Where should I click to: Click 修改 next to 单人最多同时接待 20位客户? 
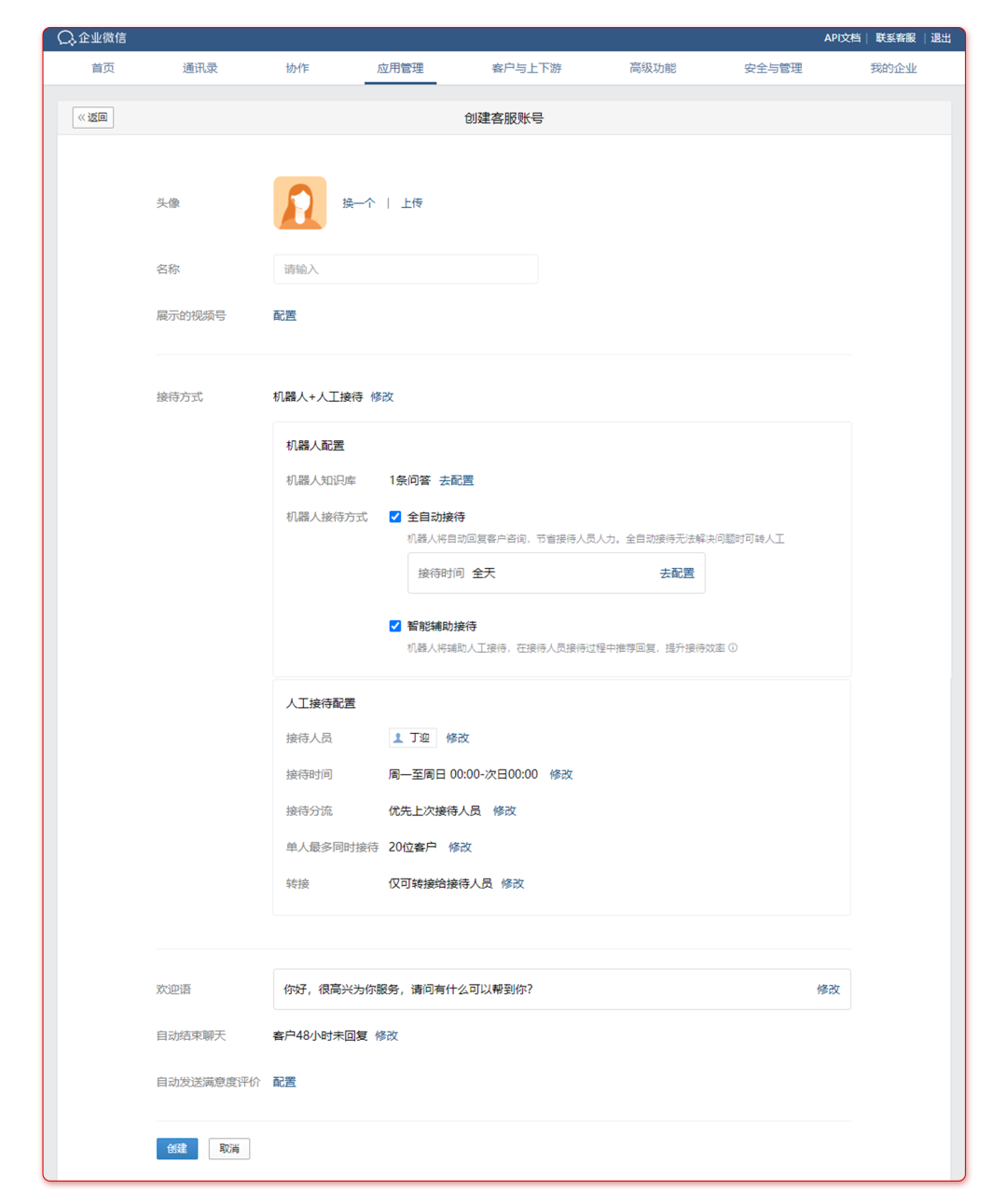click(x=460, y=847)
